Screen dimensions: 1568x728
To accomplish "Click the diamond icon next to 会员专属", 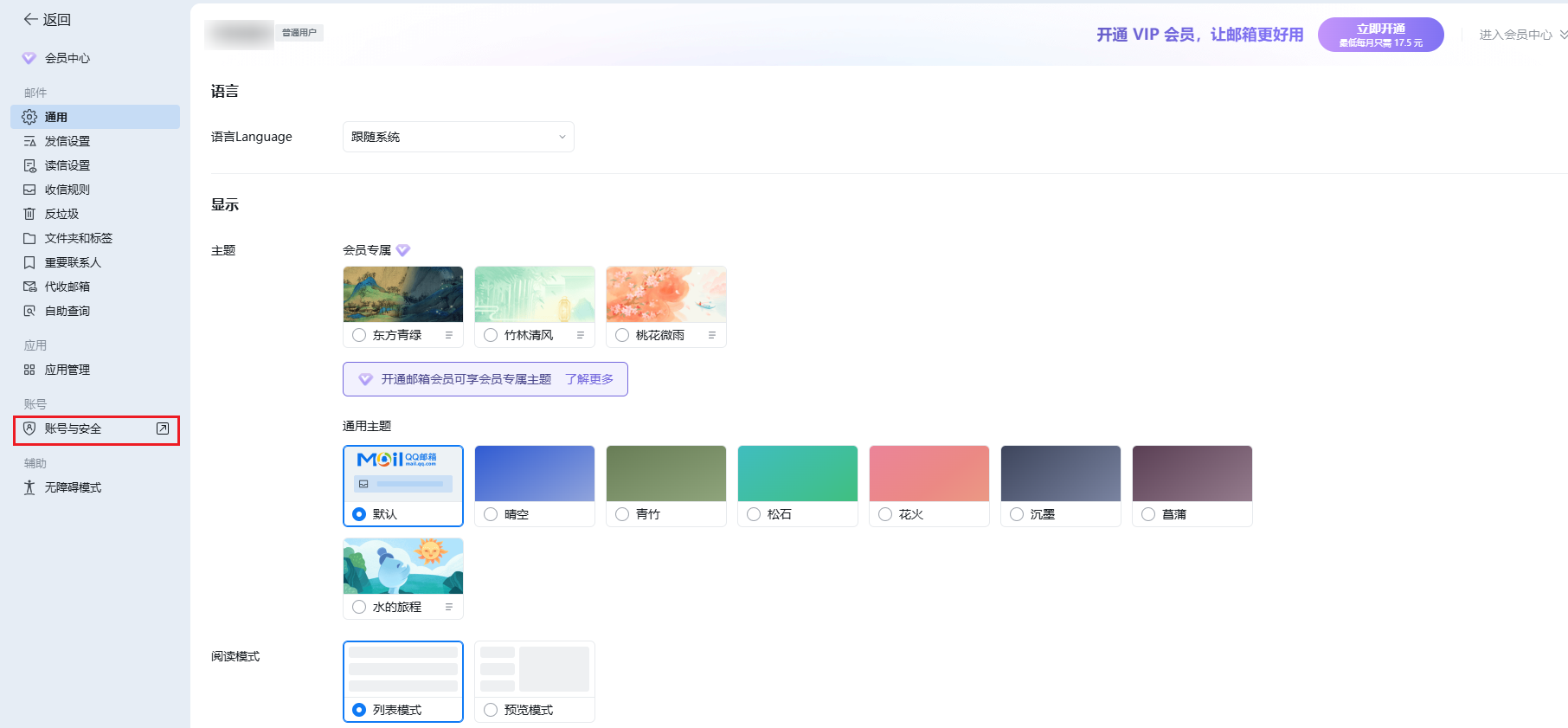I will click(x=403, y=250).
